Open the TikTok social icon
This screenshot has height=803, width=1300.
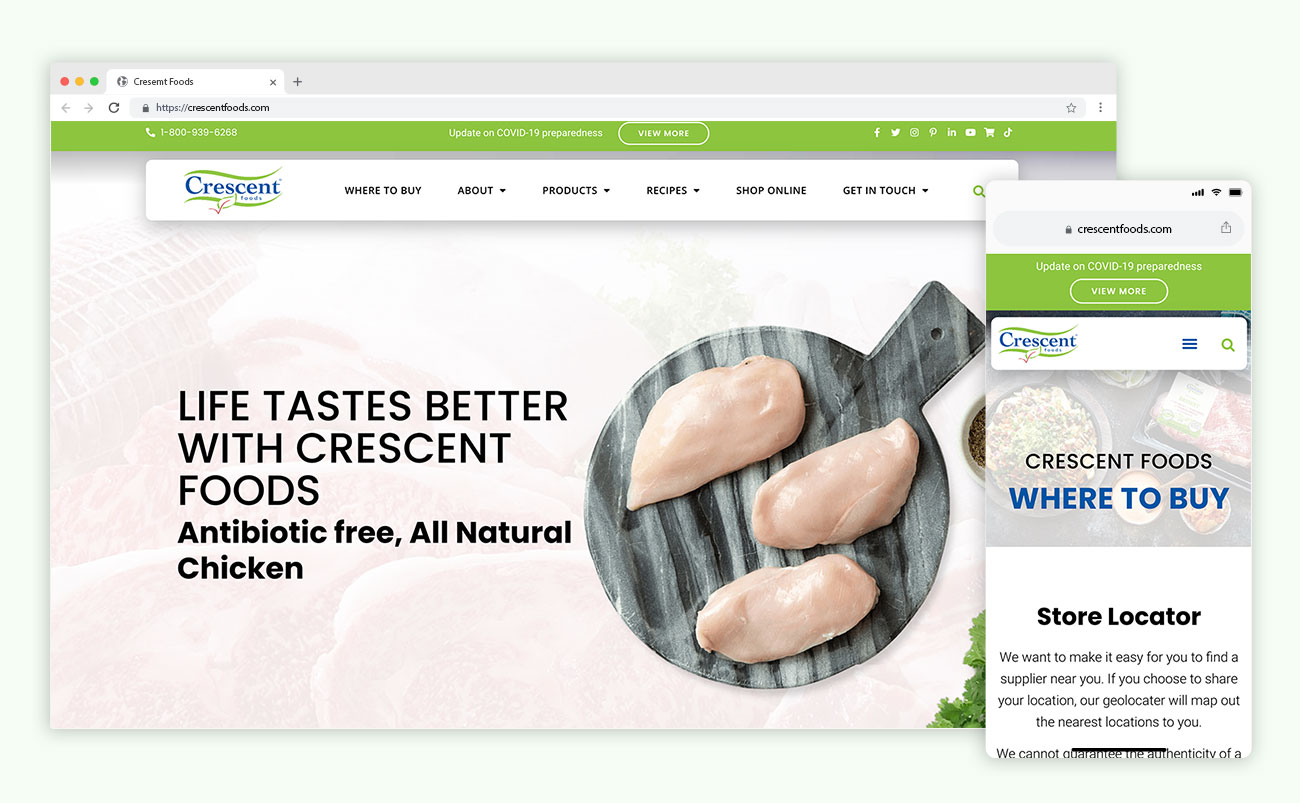(x=1008, y=132)
